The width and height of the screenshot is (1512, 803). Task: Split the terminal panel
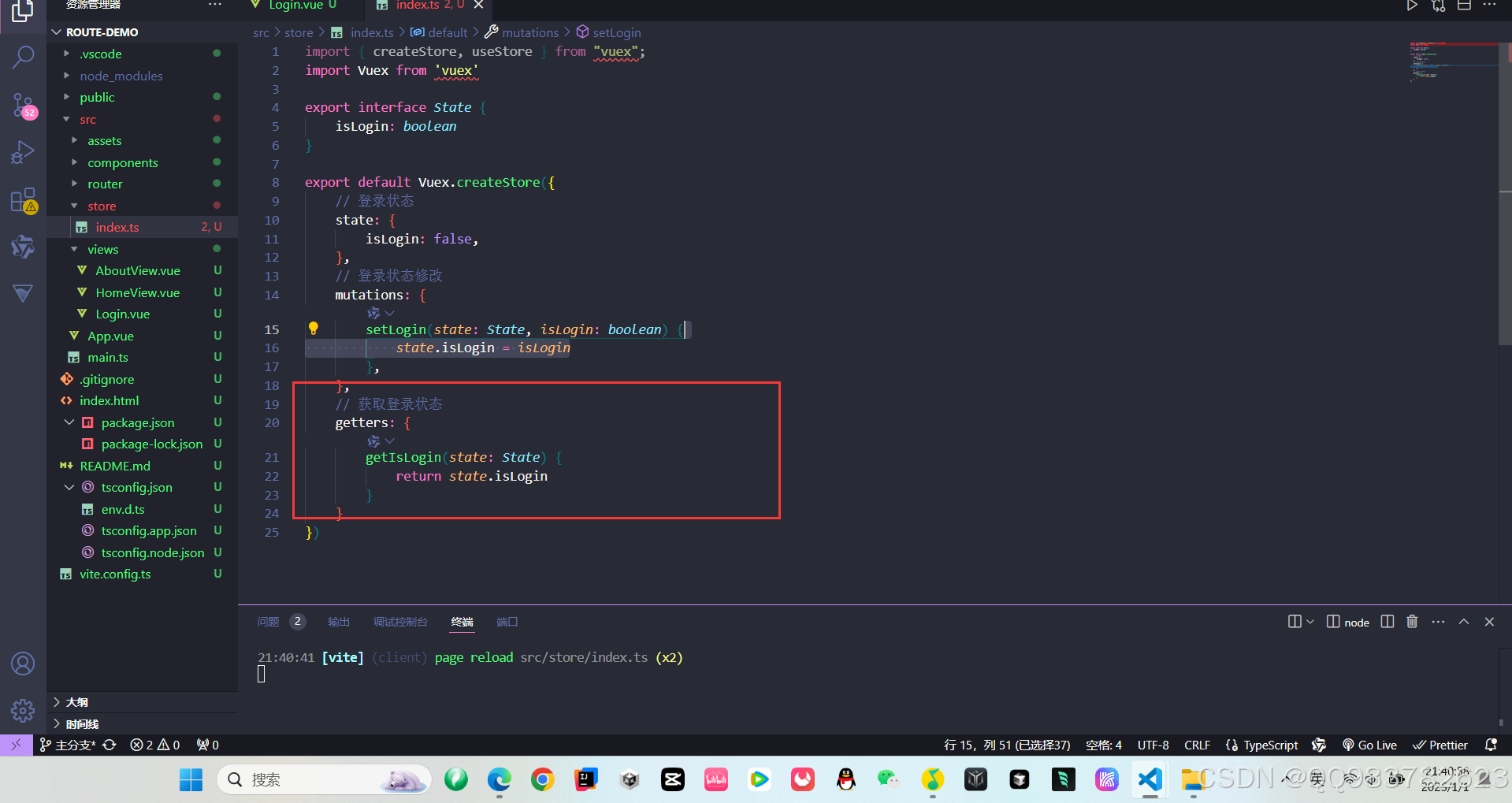[1388, 622]
